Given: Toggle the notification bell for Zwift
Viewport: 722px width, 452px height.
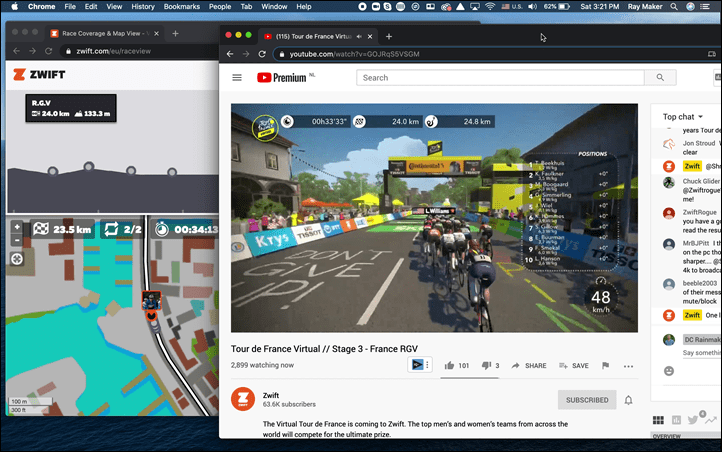Looking at the screenshot, I should click(x=629, y=400).
